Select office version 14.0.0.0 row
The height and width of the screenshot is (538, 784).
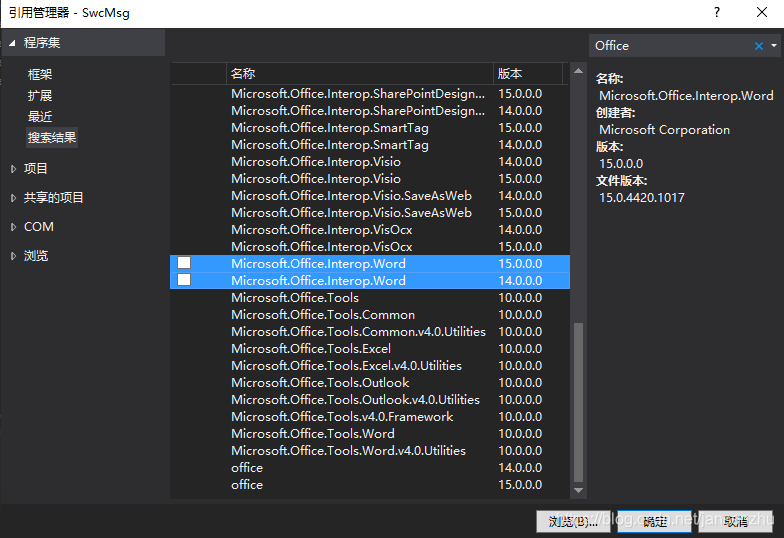pos(370,468)
